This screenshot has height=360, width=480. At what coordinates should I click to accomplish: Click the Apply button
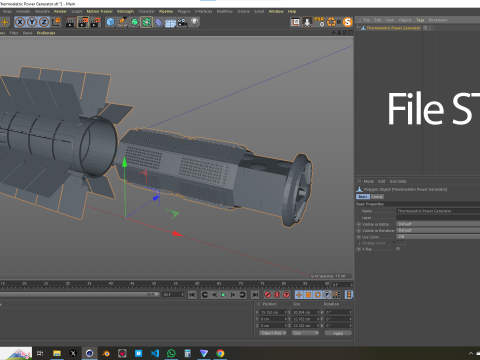(338, 333)
